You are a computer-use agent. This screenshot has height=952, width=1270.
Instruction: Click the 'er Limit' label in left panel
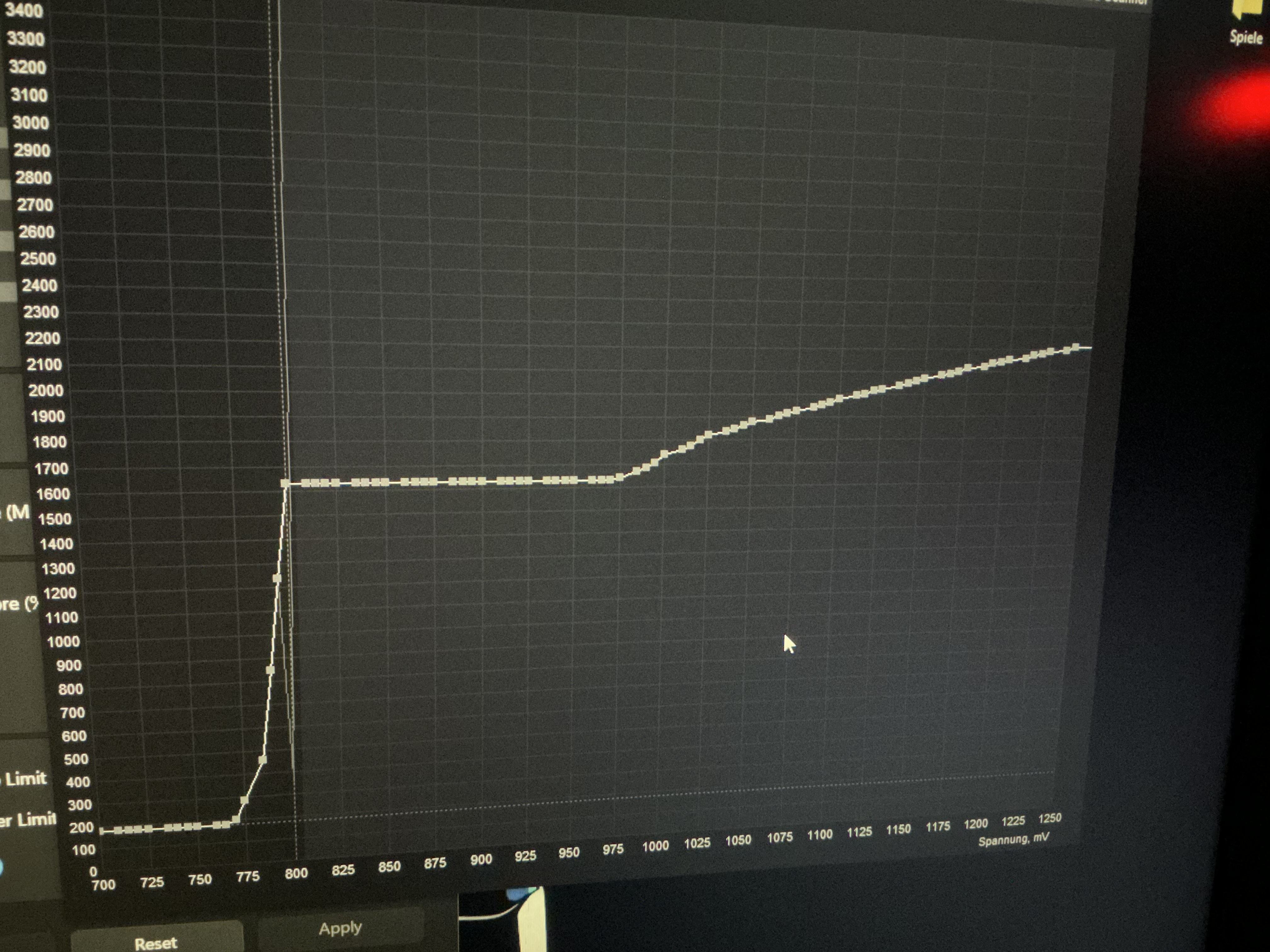(27, 819)
